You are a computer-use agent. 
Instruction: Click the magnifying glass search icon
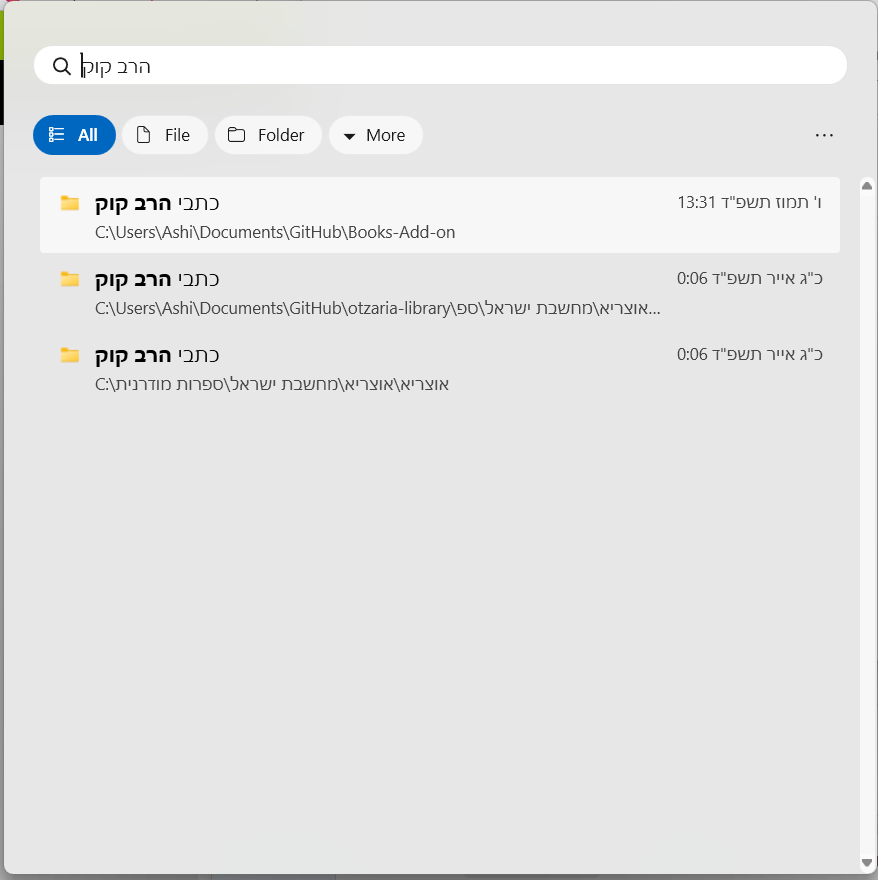62,66
